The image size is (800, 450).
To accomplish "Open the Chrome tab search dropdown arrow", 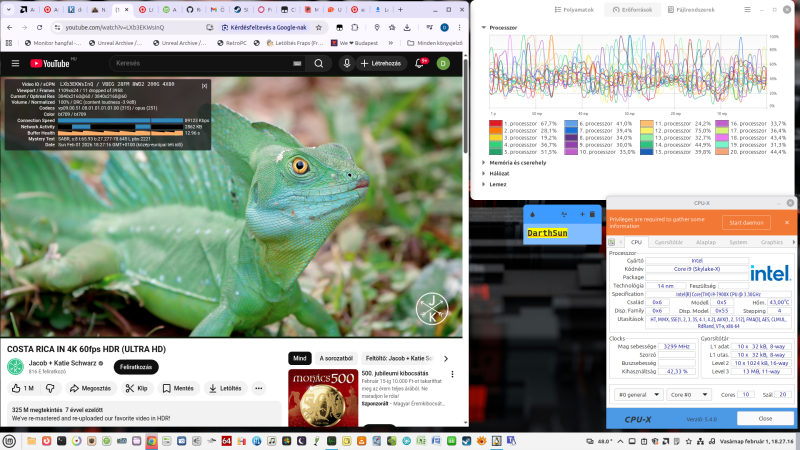I will 9,10.
